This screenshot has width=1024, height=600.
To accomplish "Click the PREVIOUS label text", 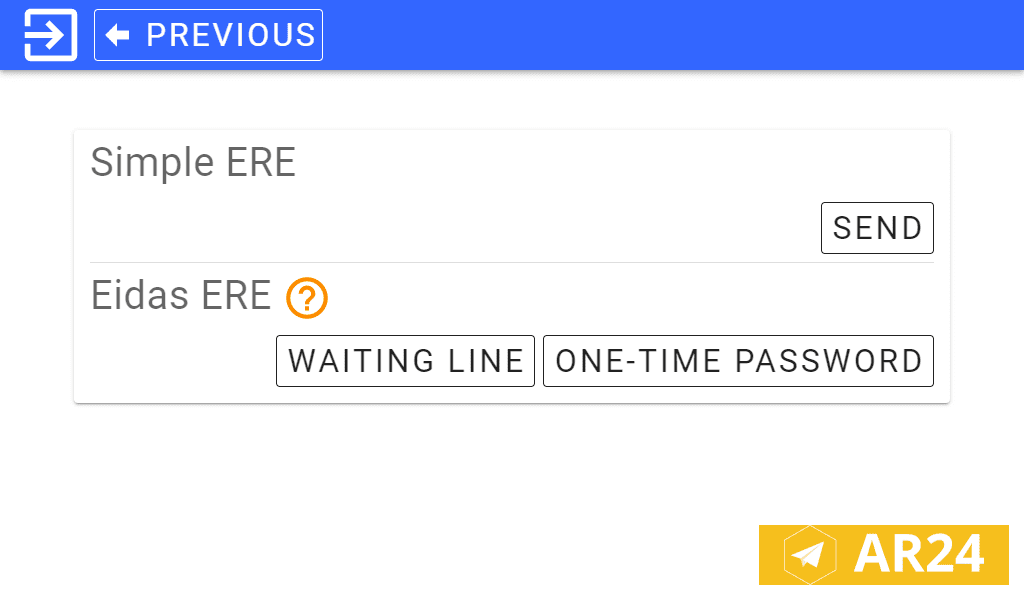I will click(231, 35).
